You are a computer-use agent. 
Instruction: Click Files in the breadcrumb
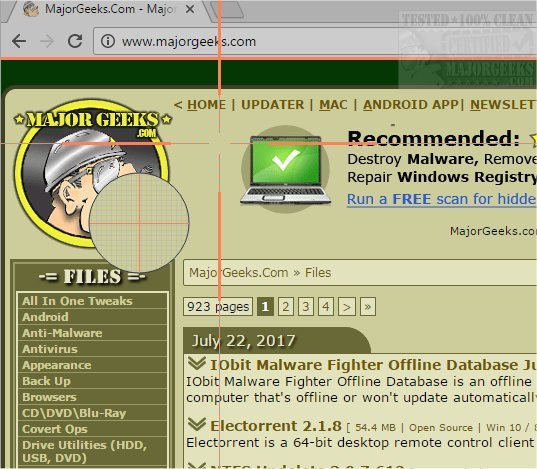[x=318, y=273]
